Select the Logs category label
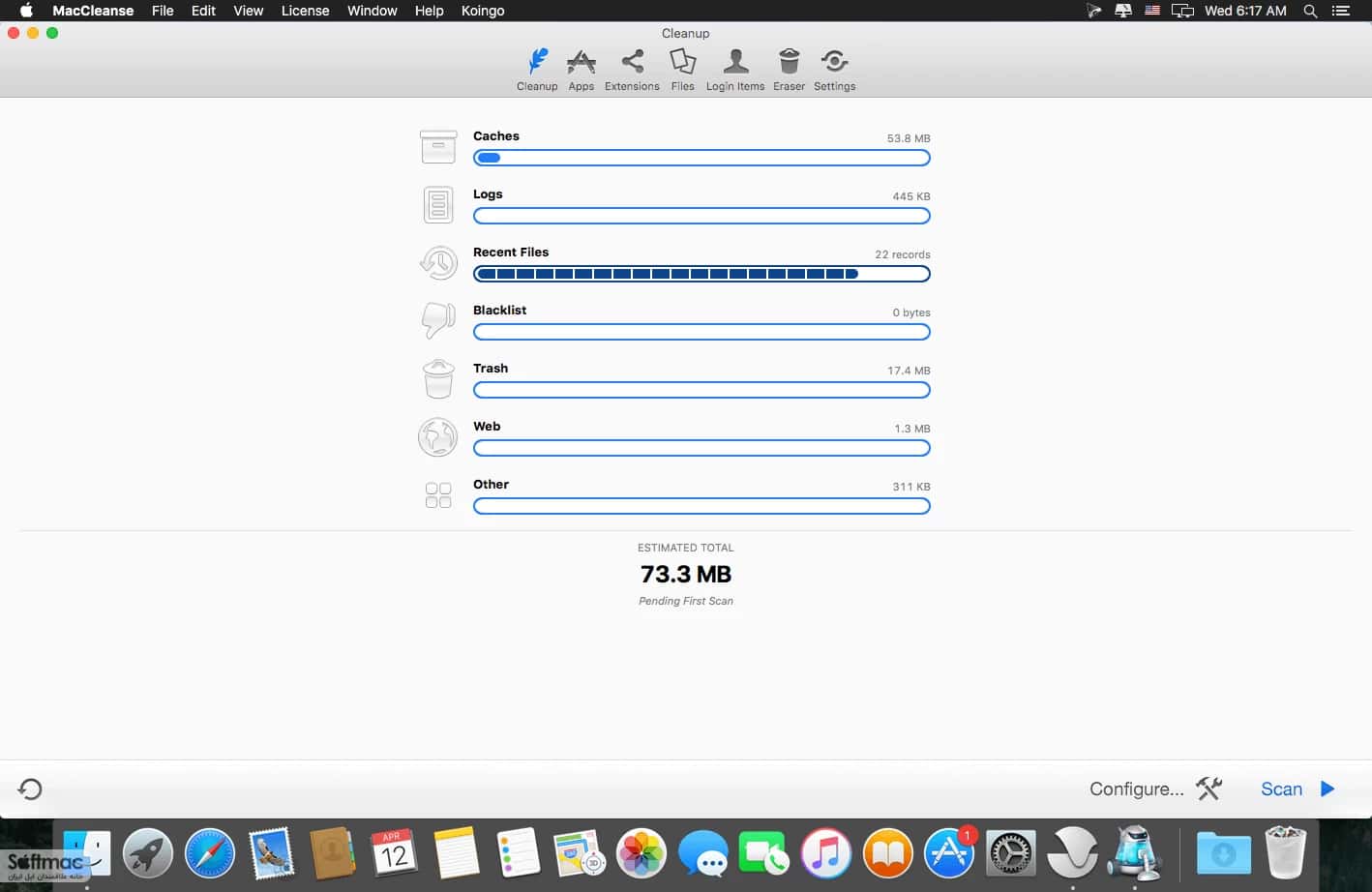Image resolution: width=1372 pixels, height=892 pixels. click(x=488, y=194)
